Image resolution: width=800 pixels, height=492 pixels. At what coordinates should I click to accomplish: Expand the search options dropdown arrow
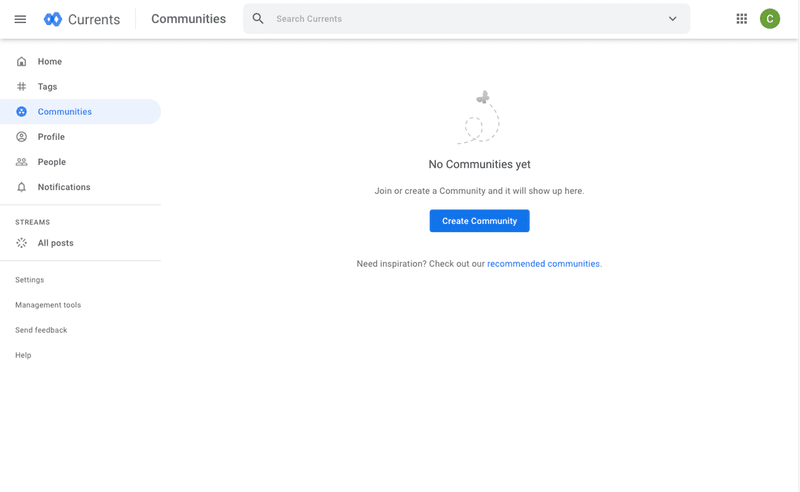point(673,19)
